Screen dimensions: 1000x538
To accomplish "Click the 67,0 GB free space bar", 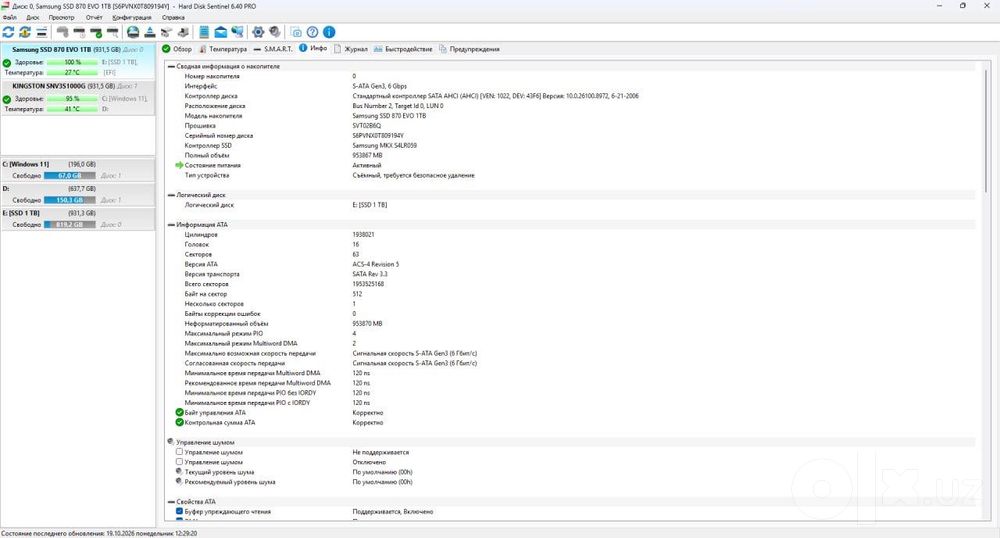I will pos(70,175).
